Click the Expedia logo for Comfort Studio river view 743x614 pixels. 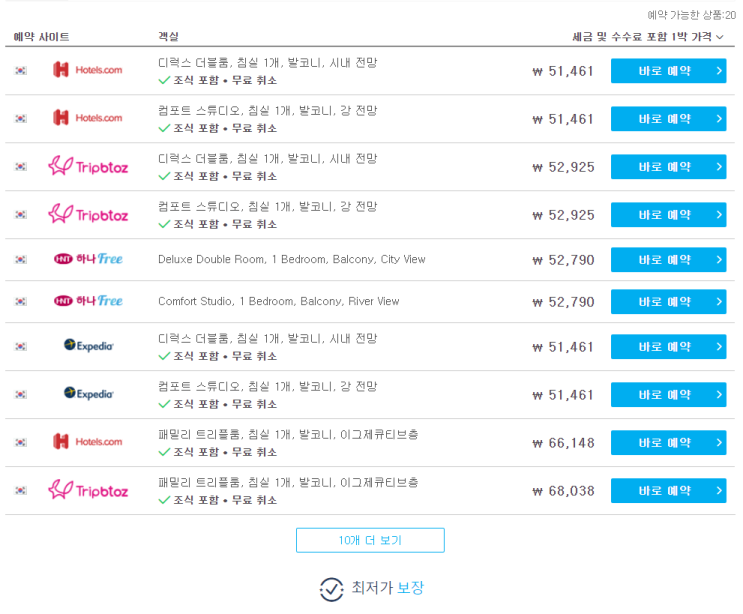tap(89, 394)
